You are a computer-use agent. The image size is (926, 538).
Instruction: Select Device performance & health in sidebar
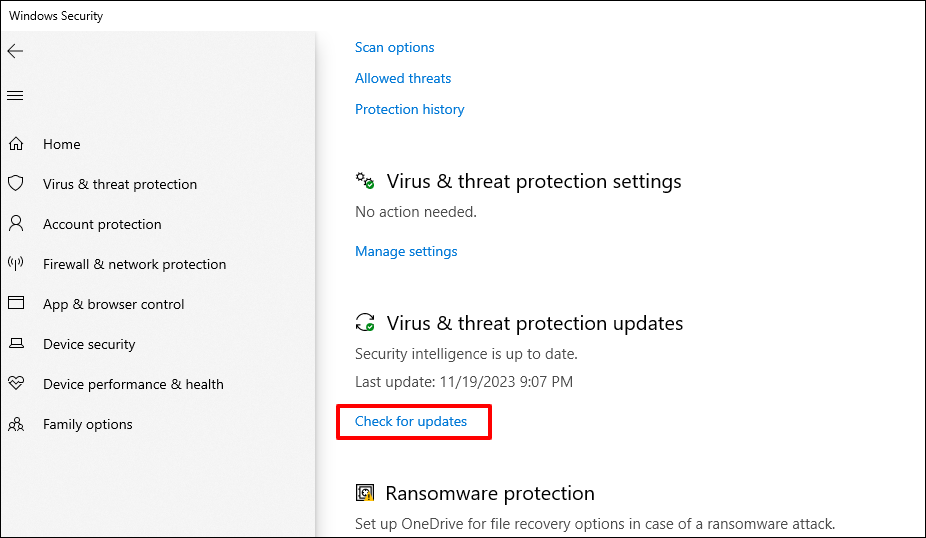pos(133,384)
